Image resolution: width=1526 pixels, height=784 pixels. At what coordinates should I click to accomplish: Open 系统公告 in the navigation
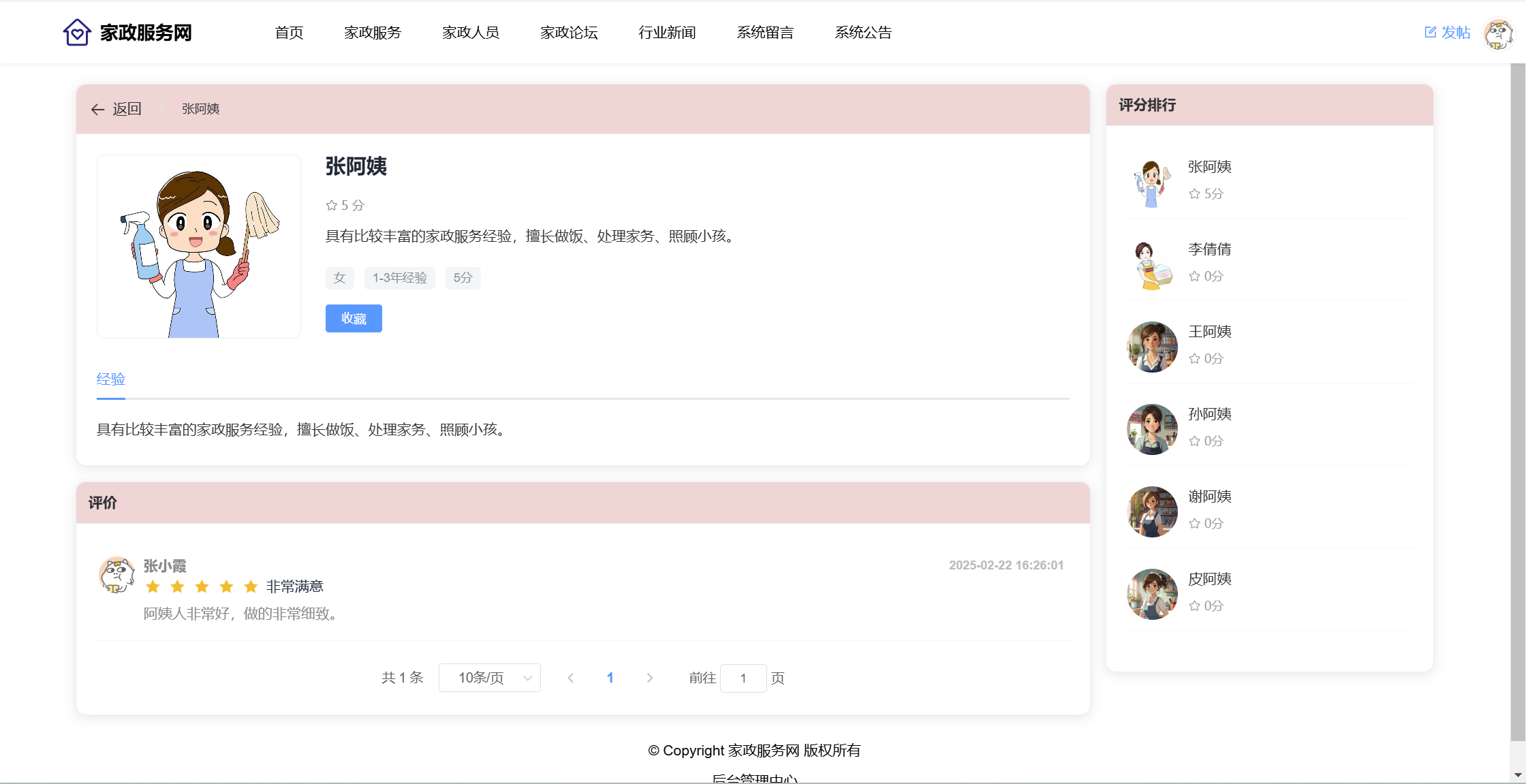click(x=863, y=33)
